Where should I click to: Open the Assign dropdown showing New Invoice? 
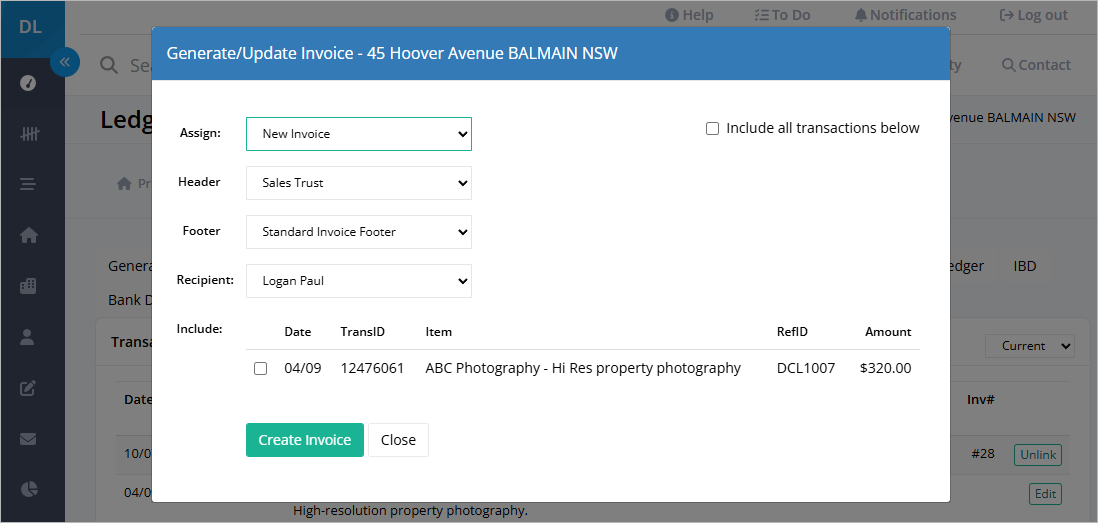(359, 134)
